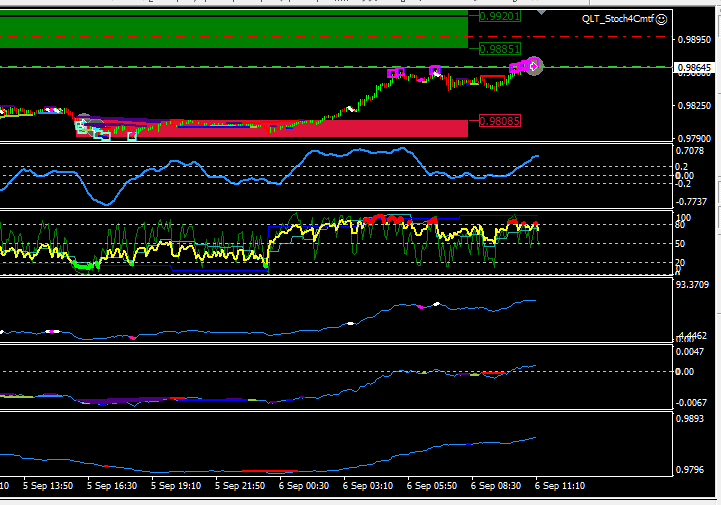
Task: Click the 0.0047 indicator scale value
Action: point(690,352)
